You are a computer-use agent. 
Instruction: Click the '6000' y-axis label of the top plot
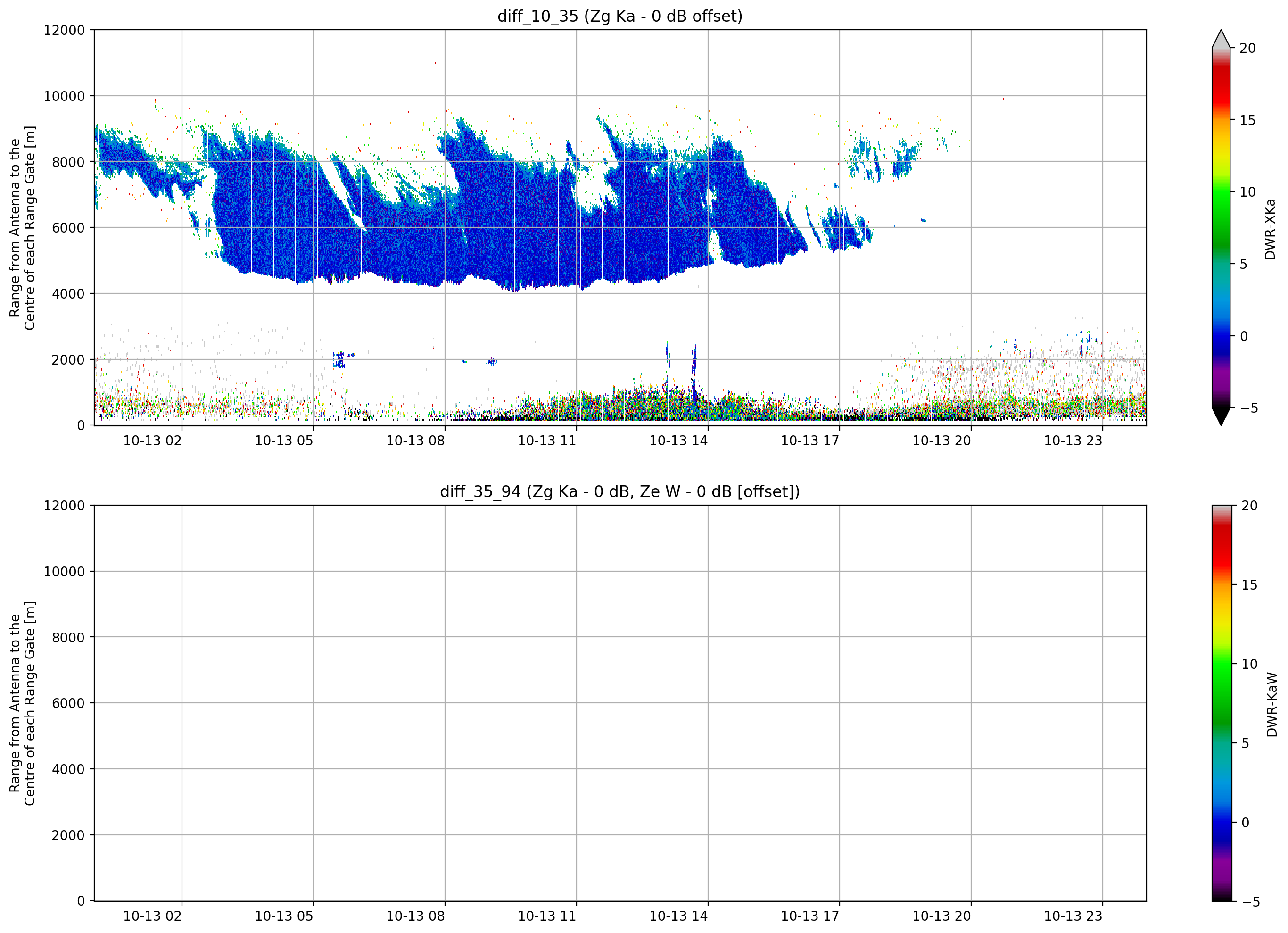point(68,228)
